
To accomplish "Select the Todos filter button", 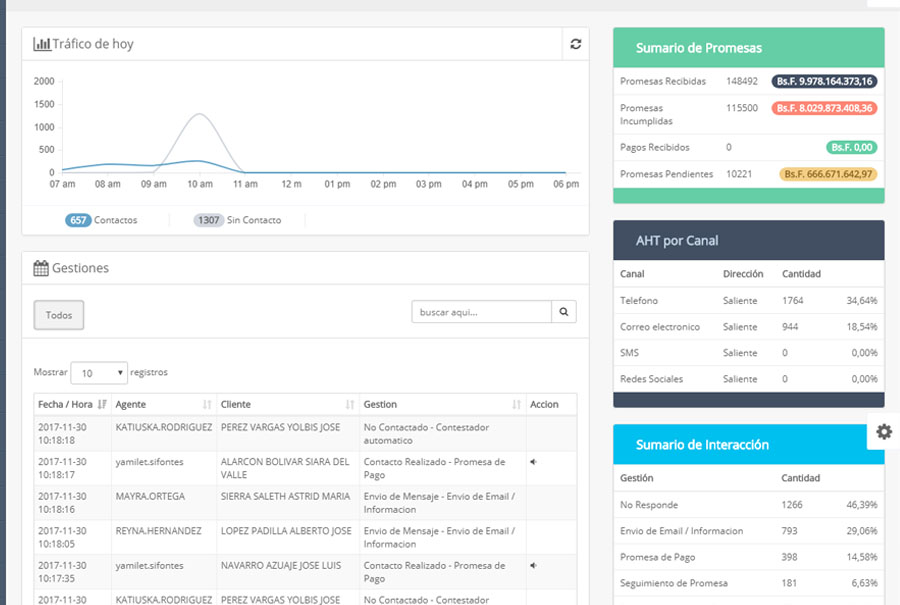I will pos(59,315).
